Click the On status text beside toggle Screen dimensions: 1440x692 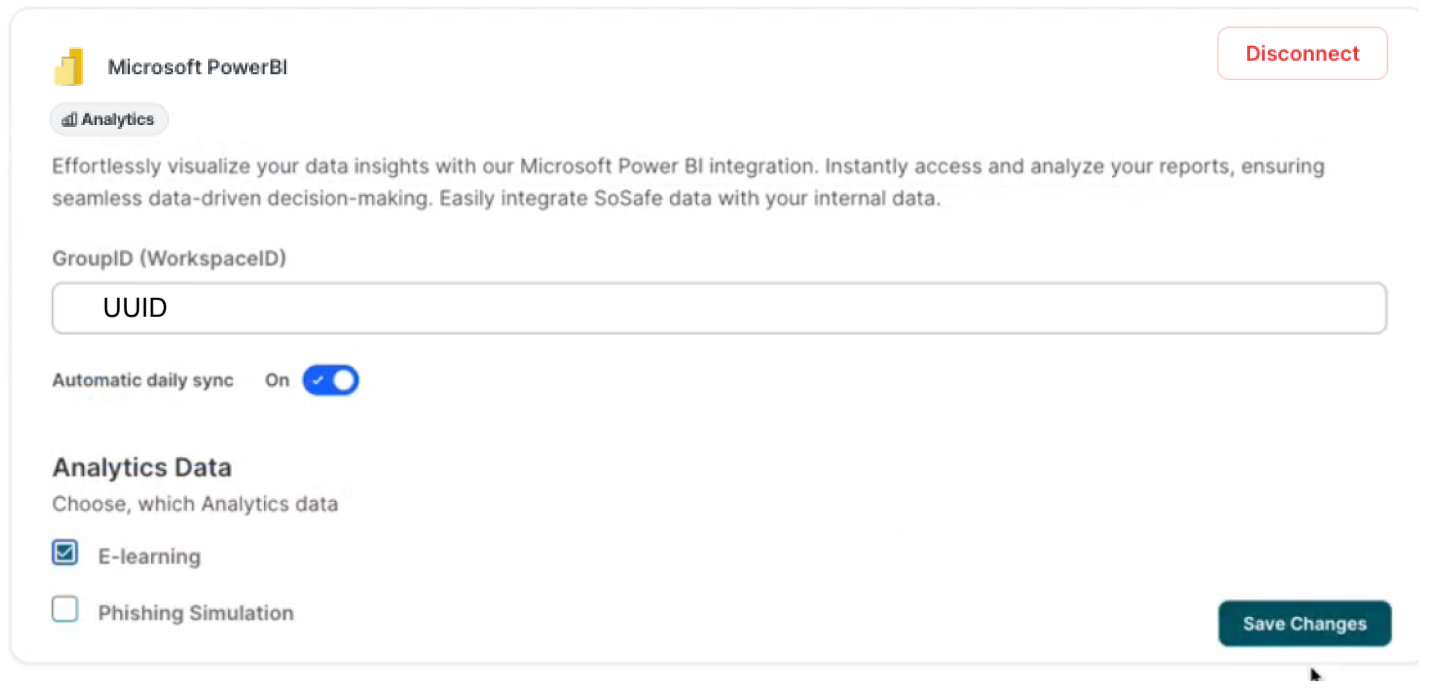277,381
